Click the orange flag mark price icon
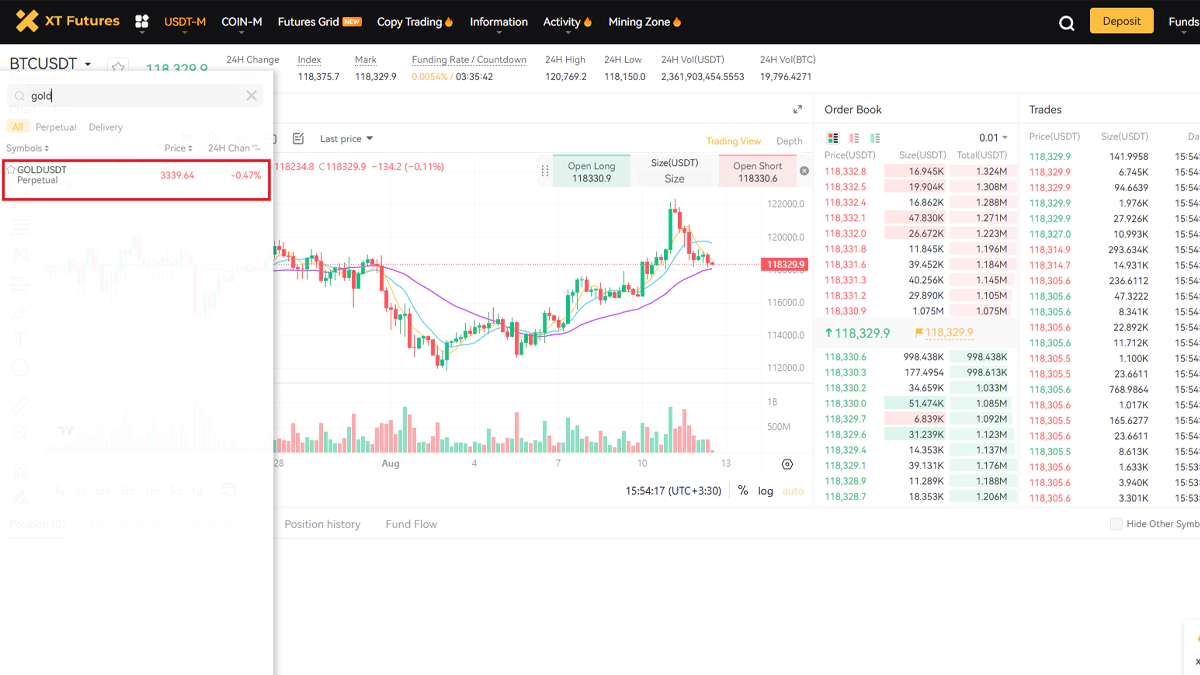 pyautogui.click(x=919, y=333)
